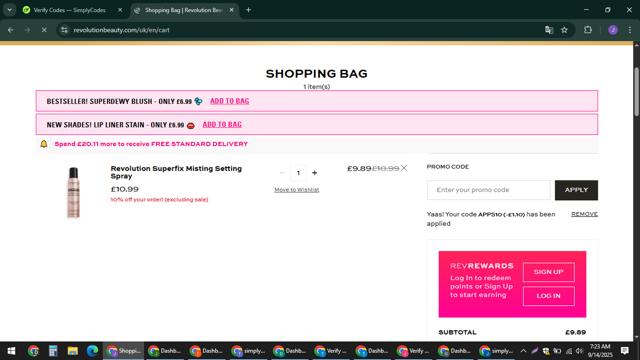Open the network icon in the system tray
This screenshot has height=360, width=640.
[569, 351]
